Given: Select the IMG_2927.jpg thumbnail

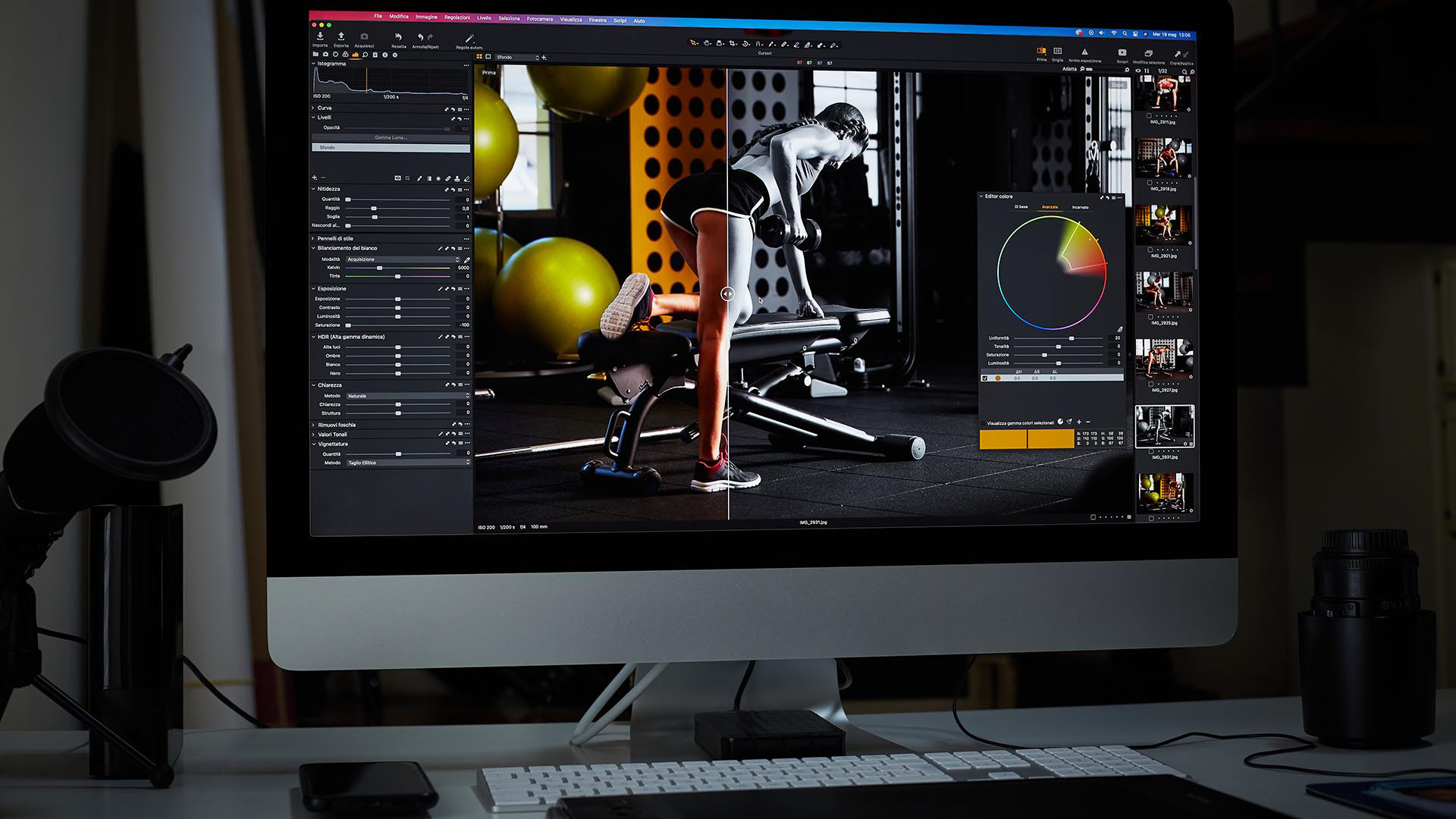Looking at the screenshot, I should tap(1164, 359).
